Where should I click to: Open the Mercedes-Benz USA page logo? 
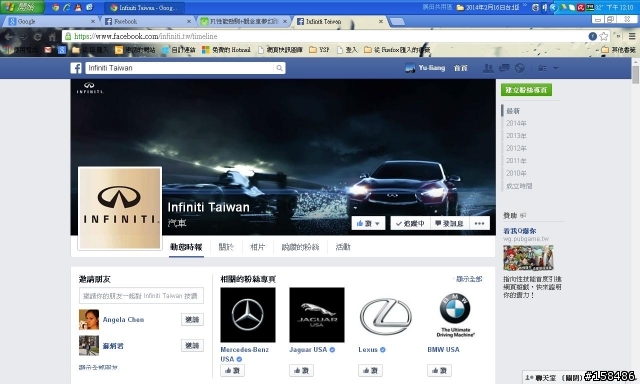point(248,315)
